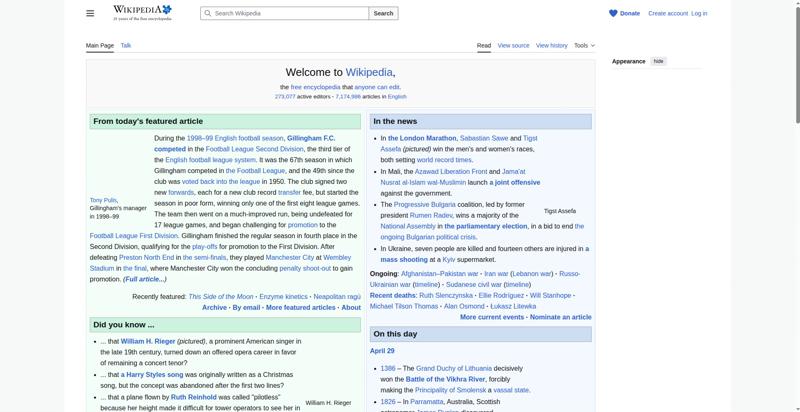Click the Log in link
The image size is (800, 412).
(x=699, y=13)
